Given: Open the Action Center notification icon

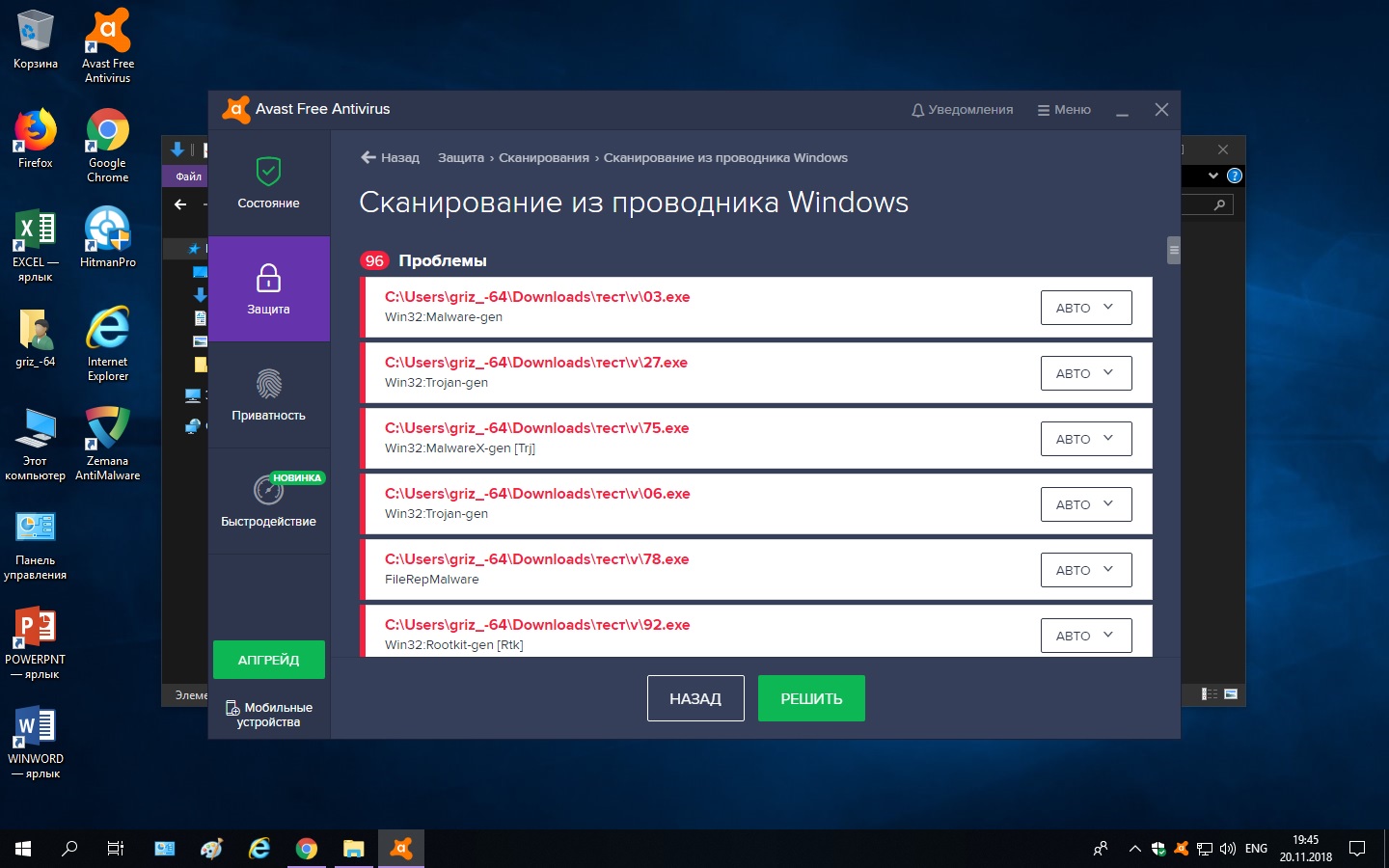Looking at the screenshot, I should [x=1357, y=849].
